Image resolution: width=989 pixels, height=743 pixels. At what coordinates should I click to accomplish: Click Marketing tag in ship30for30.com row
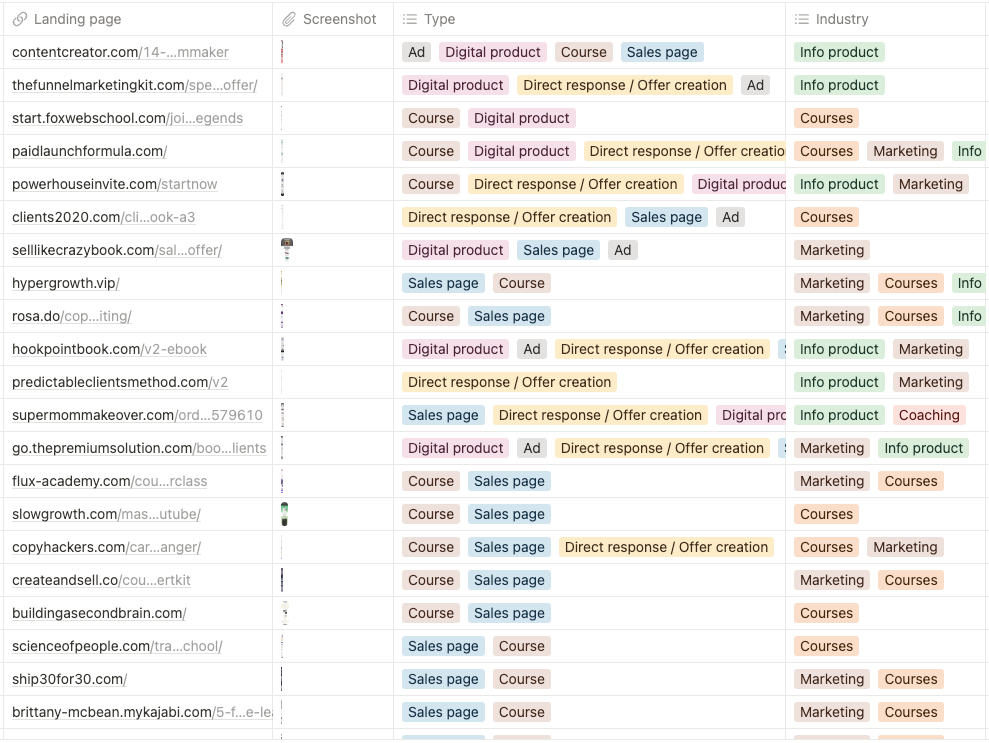(832, 679)
